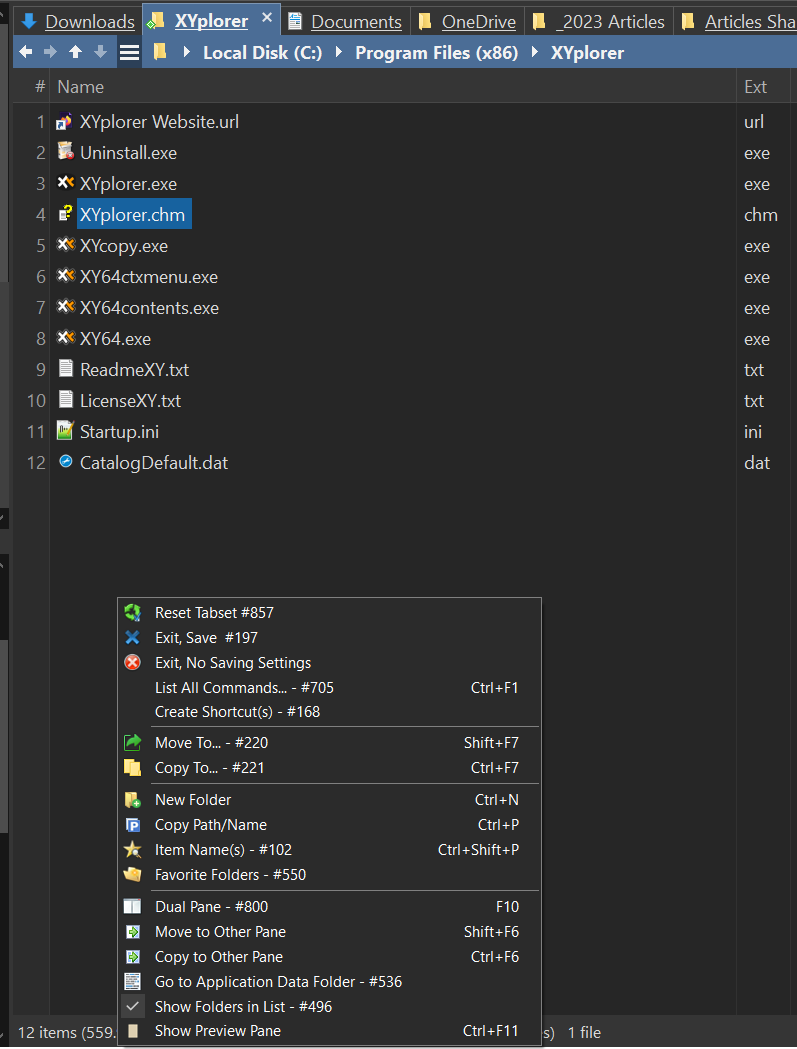Expand breadcrumb arrow before Program Files (x86)
797x1049 pixels.
coord(339,52)
